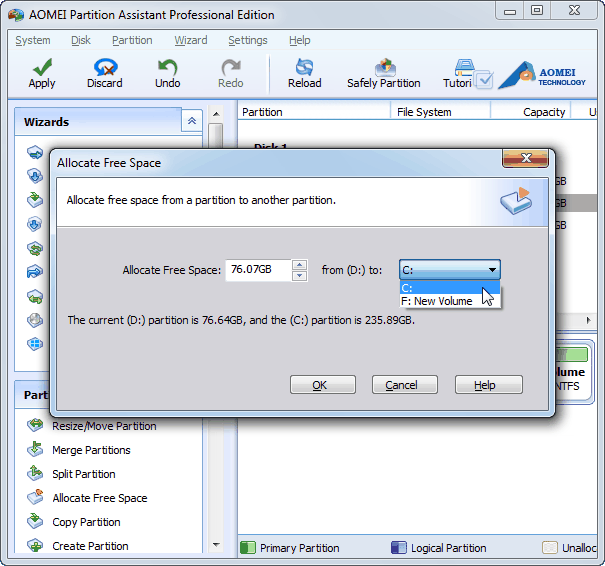Click the Discard toolbar icon
The height and width of the screenshot is (566, 605).
tap(105, 68)
